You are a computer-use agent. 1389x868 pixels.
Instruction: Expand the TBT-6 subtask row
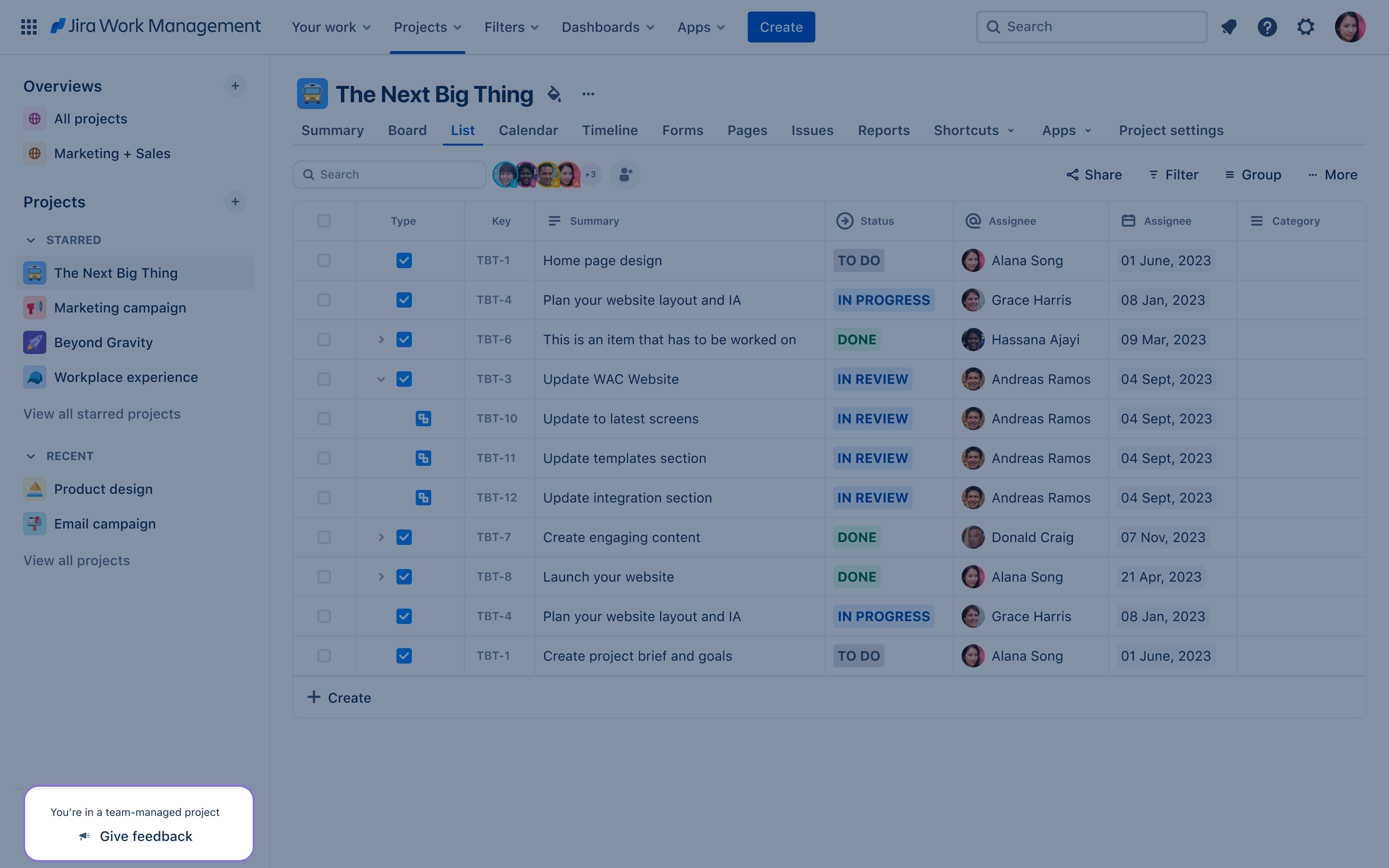380,339
